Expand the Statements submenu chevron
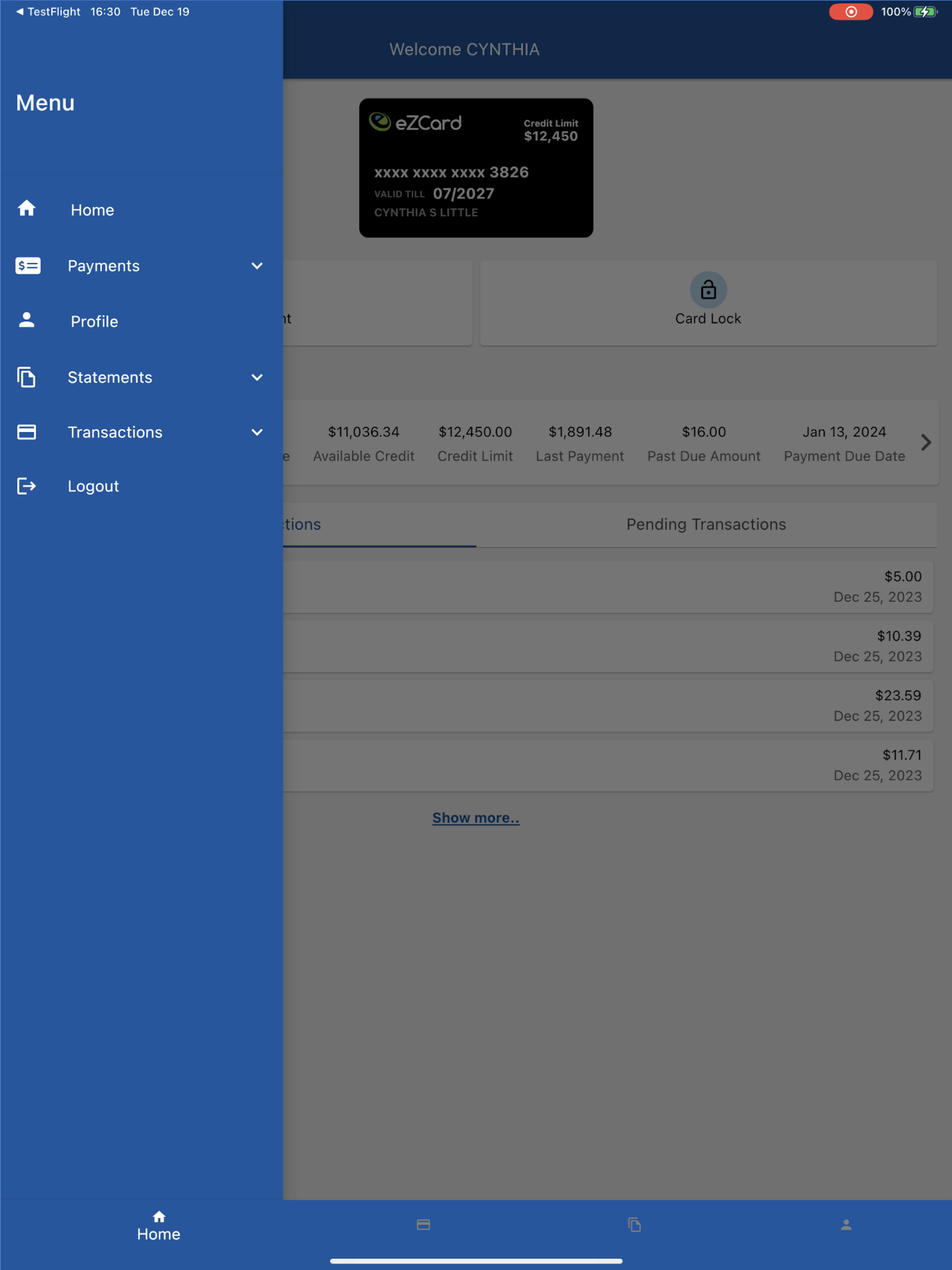The image size is (952, 1270). tap(257, 377)
